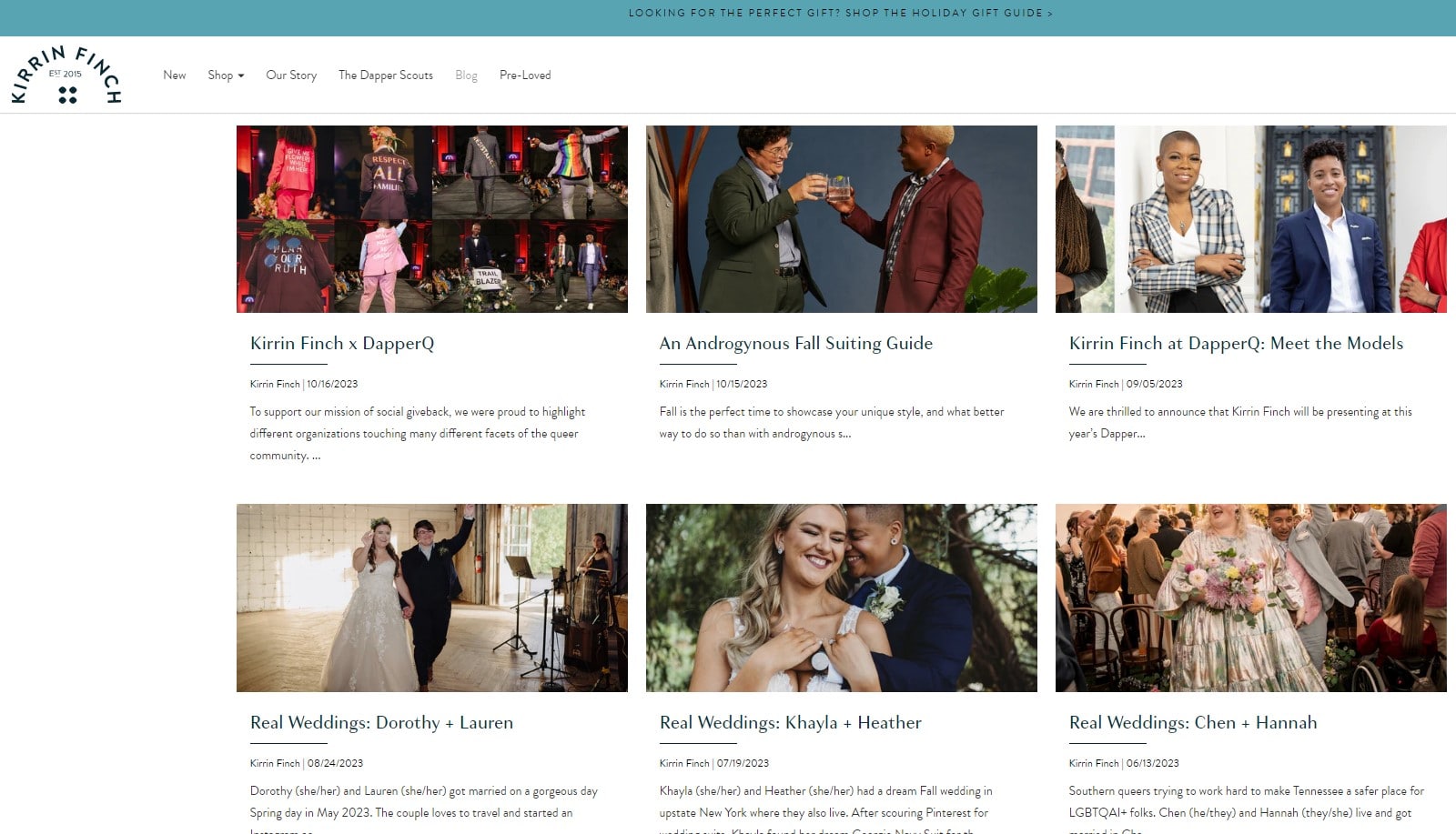Click the Kirrin Finch logo
Viewport: 1456px width, 834px height.
[x=66, y=75]
